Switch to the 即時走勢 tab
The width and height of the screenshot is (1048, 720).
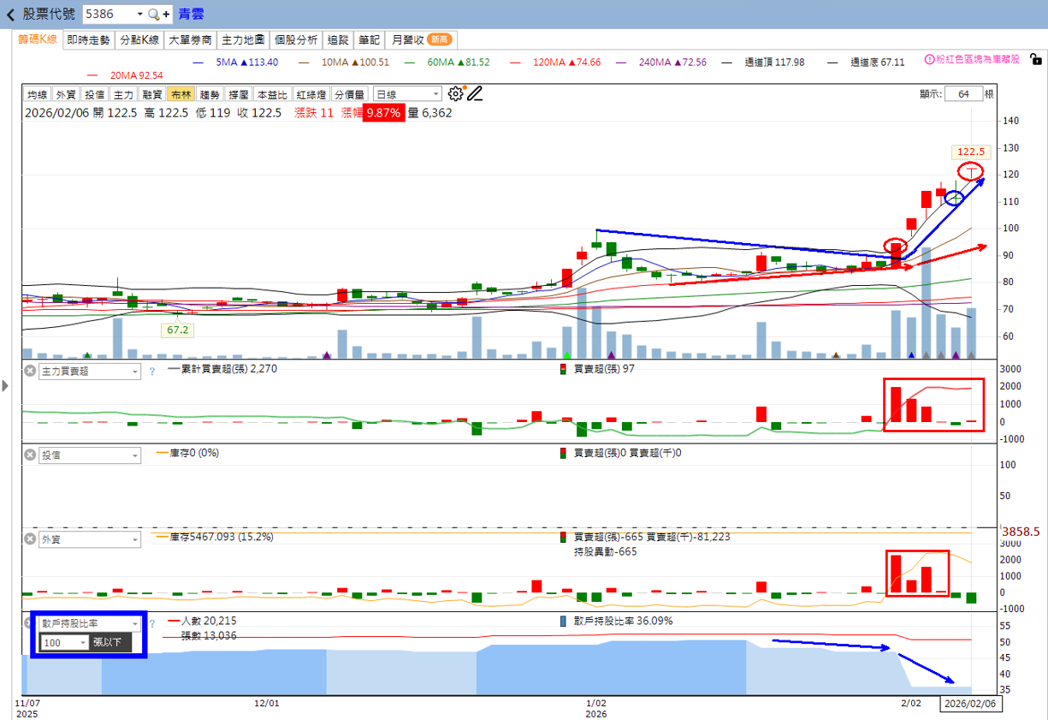point(88,40)
